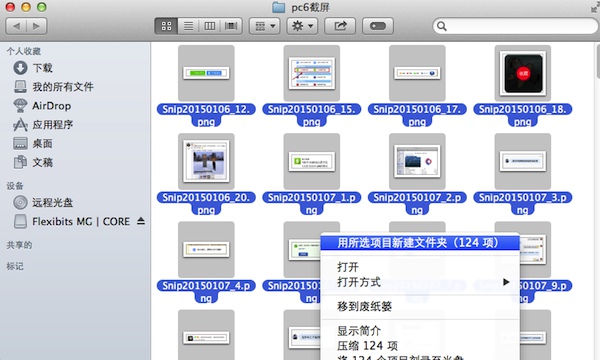This screenshot has height=360, width=600.
Task: Select thumbnail of Snip20150107_4.png
Action: [206, 249]
